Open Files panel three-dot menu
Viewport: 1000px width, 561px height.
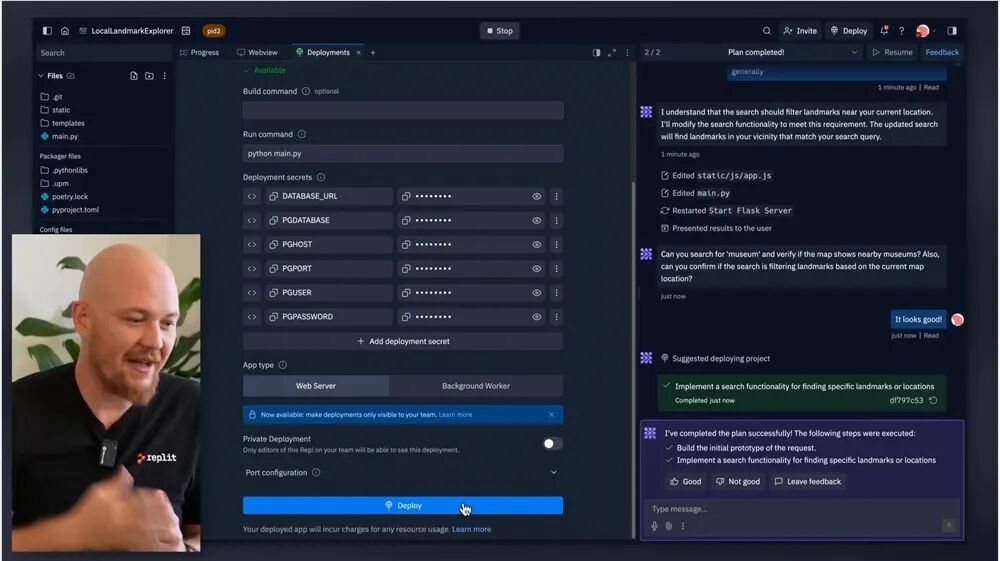click(x=165, y=76)
